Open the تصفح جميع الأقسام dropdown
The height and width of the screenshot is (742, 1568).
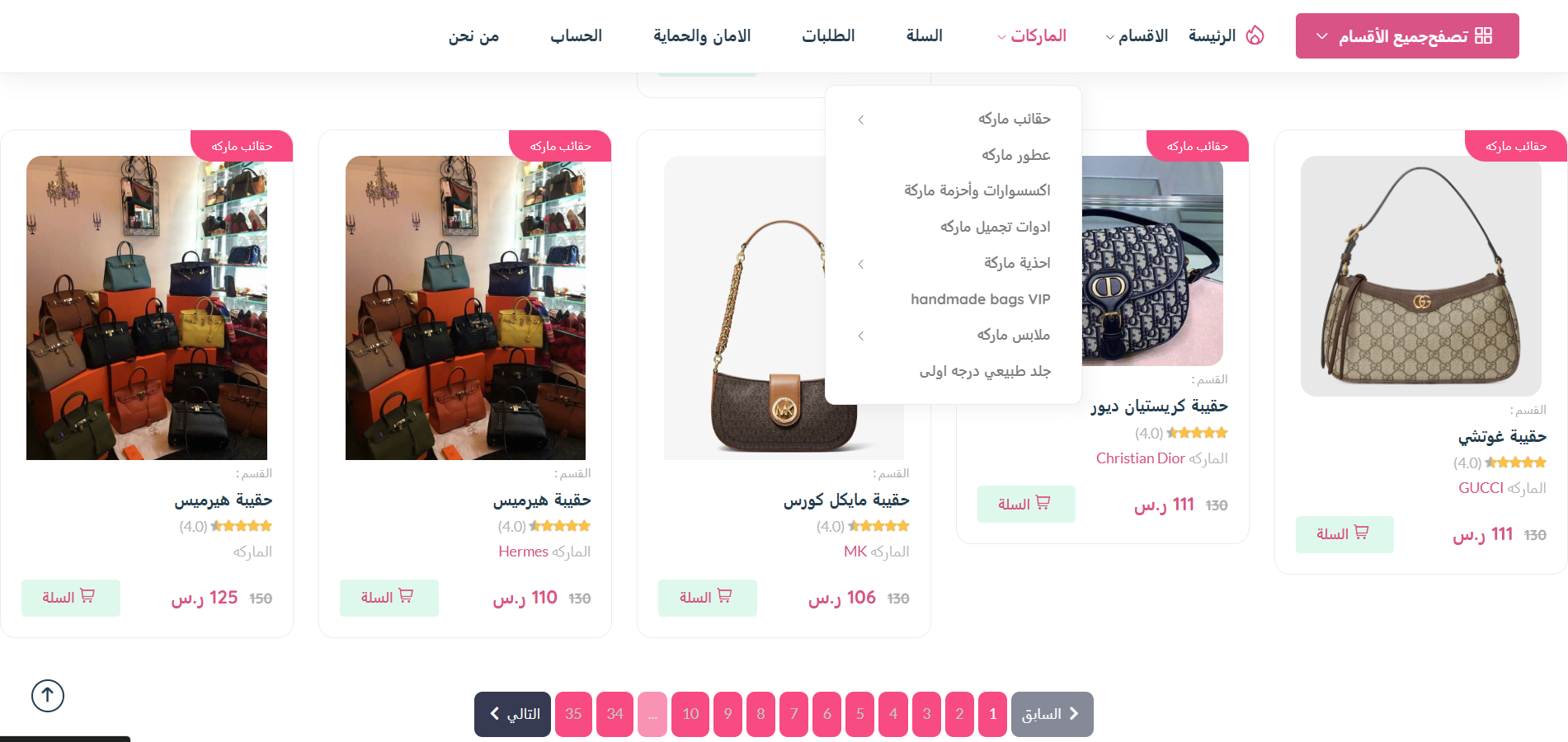1407,35
